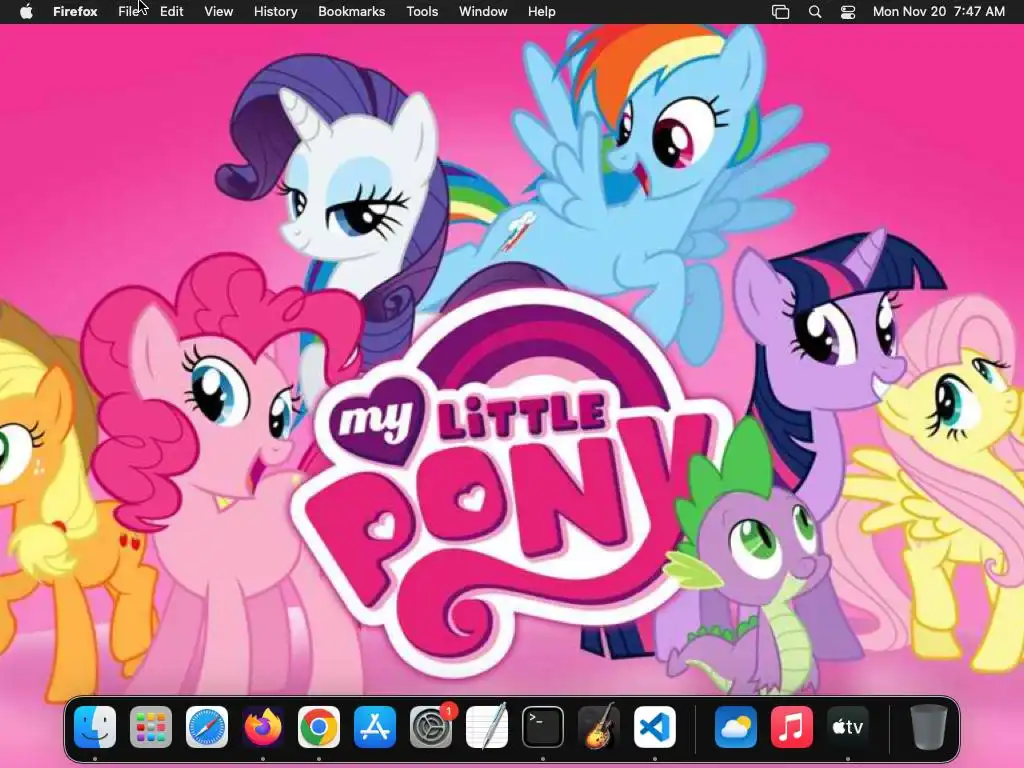Screen dimensions: 1024x768
Task: Open the Apple menu
Action: [x=26, y=12]
